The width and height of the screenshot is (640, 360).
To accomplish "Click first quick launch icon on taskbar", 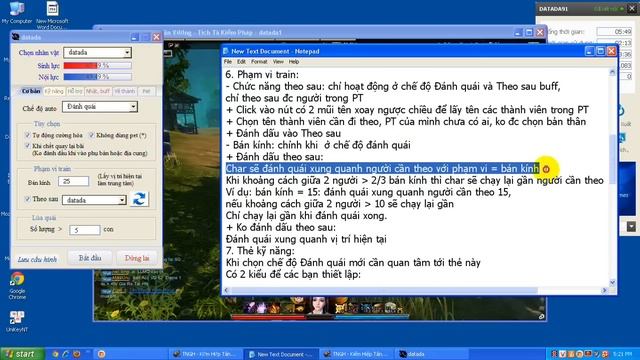I will point(55,354).
